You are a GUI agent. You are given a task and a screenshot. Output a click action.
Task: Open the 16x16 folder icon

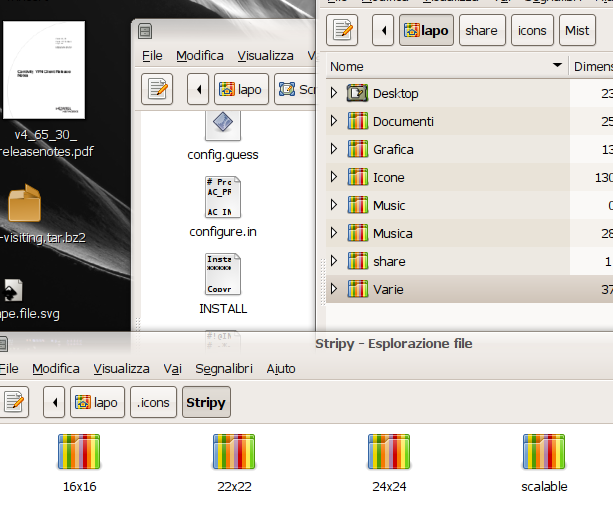pos(79,451)
